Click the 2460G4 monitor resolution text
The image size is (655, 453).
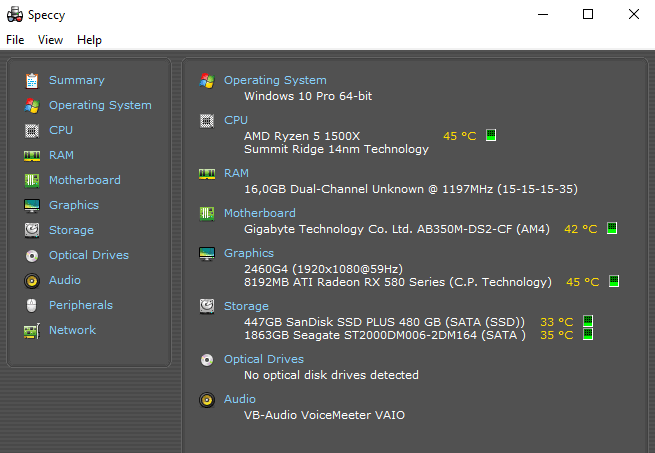click(x=323, y=269)
